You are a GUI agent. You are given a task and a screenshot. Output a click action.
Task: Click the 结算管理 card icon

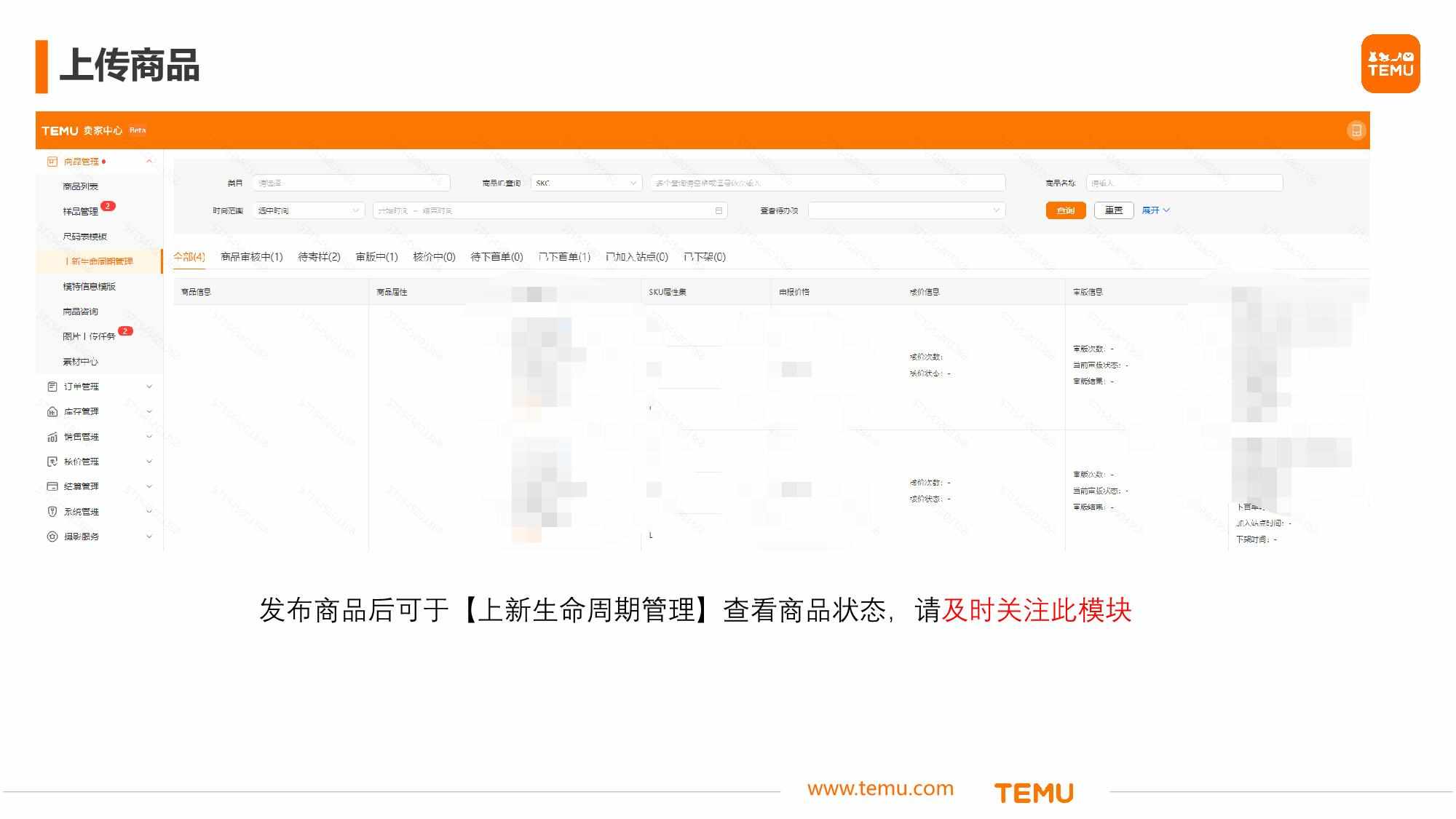coord(52,486)
